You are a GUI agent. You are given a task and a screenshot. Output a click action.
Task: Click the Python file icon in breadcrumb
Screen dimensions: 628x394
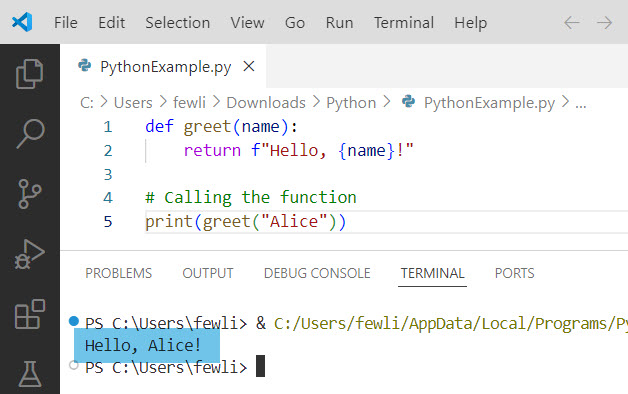click(x=408, y=101)
